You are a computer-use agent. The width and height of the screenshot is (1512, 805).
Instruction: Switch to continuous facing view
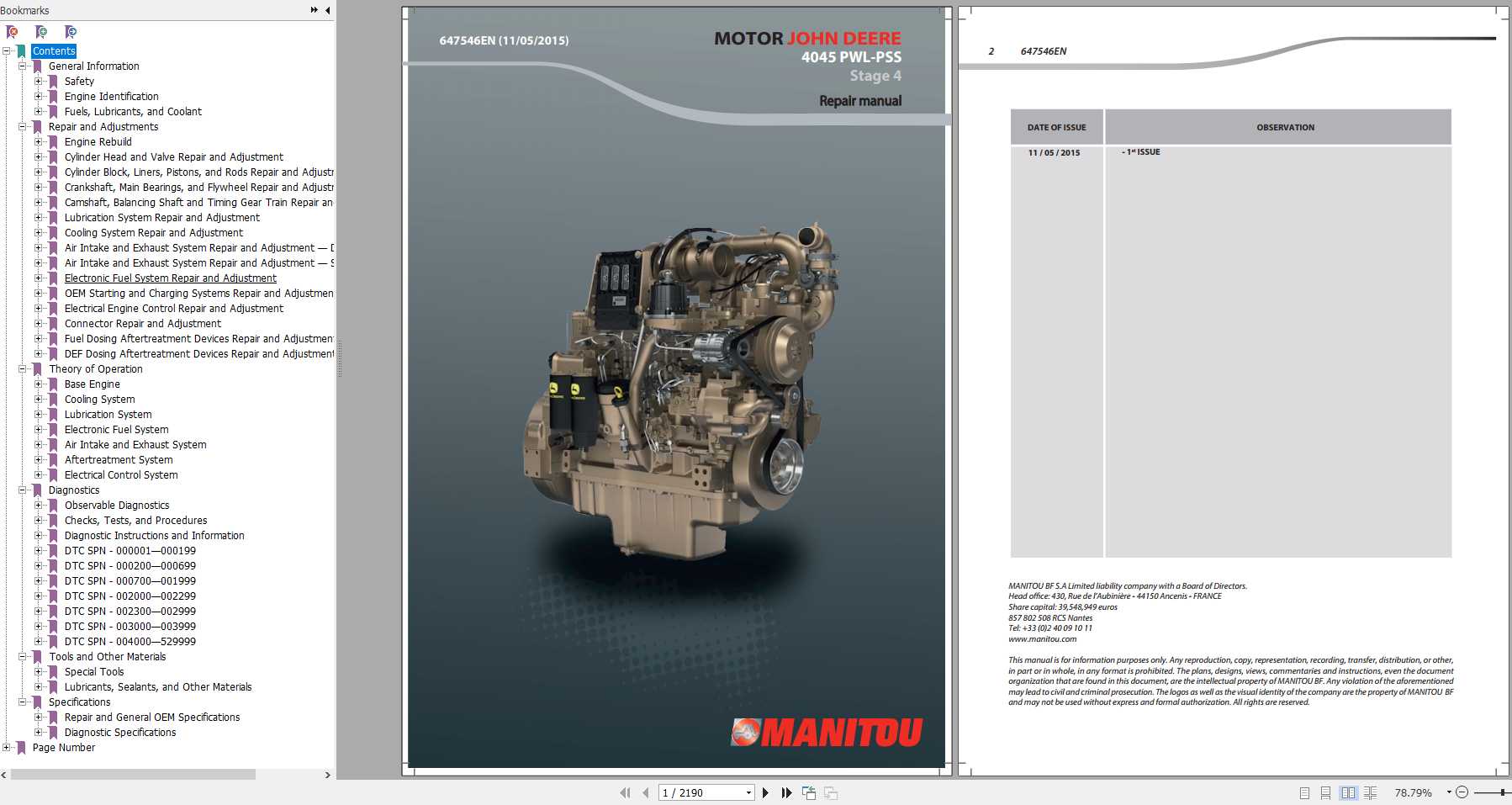pos(1371,792)
